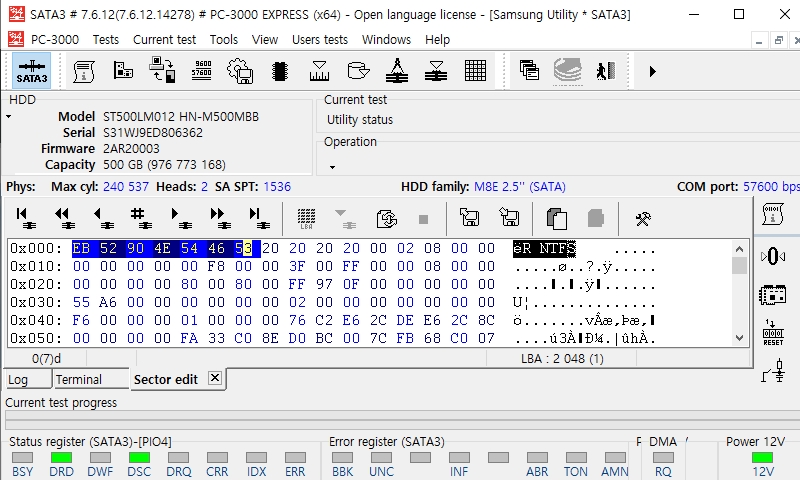The height and width of the screenshot is (480, 800).
Task: Select the SATA3 port button
Action: (32, 71)
